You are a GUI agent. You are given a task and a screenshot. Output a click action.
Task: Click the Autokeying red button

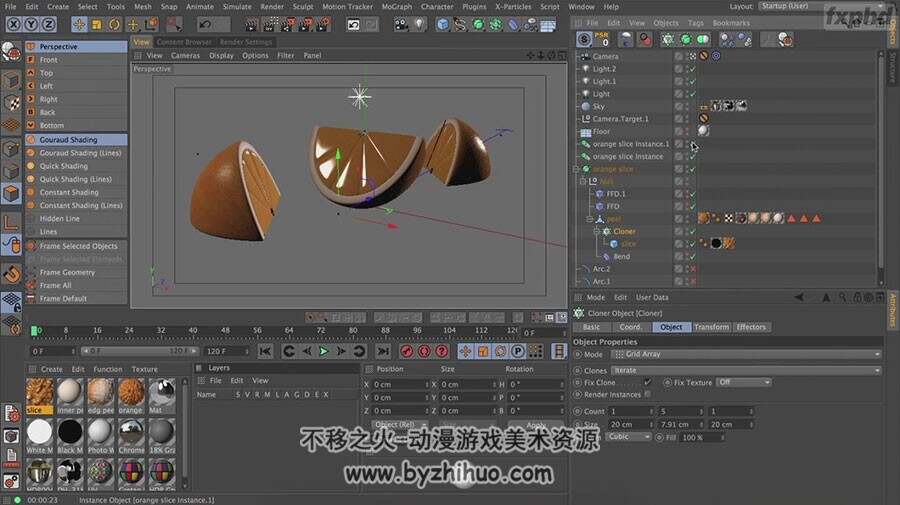pos(424,351)
